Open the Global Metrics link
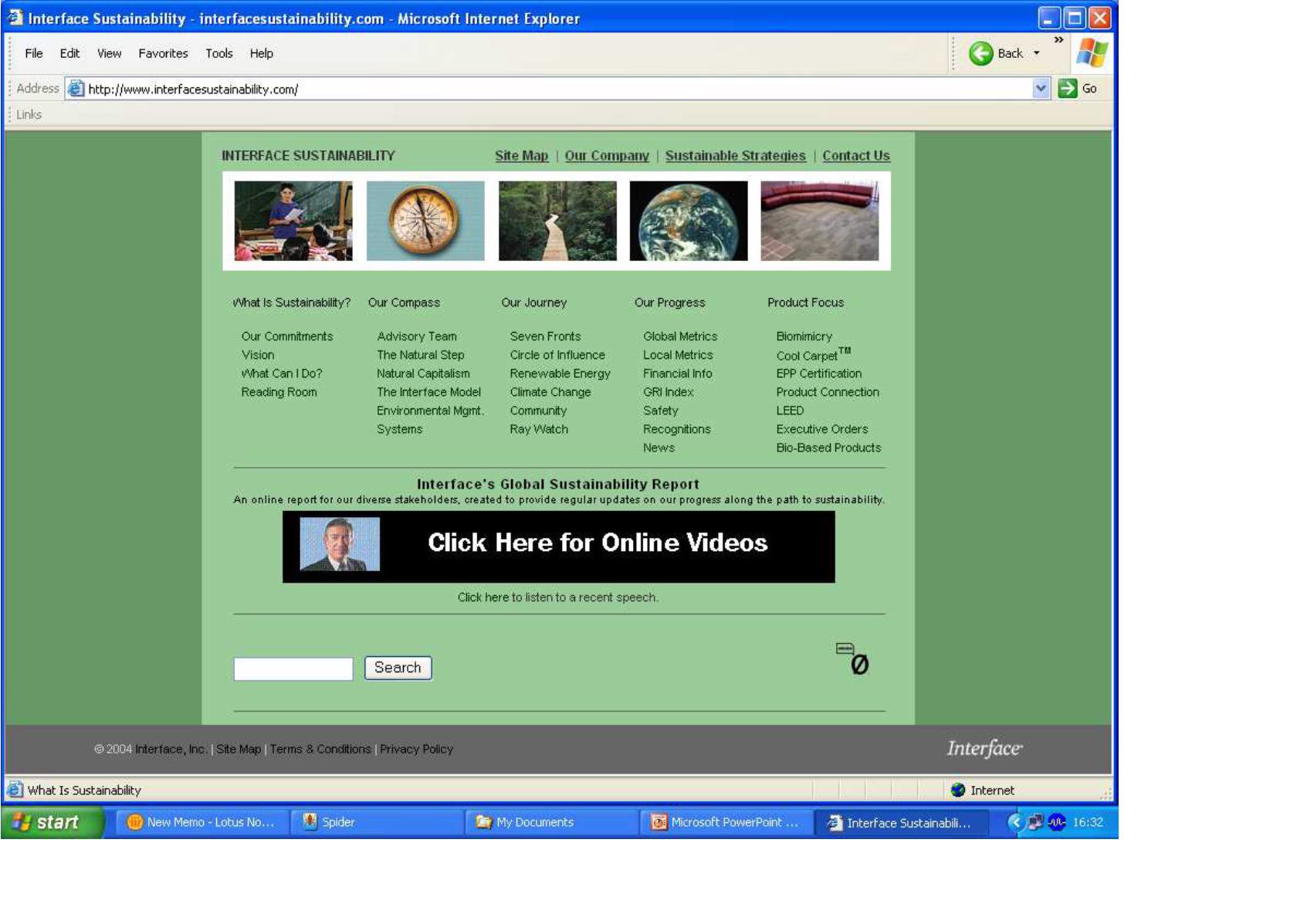1307x924 pixels. tap(680, 337)
